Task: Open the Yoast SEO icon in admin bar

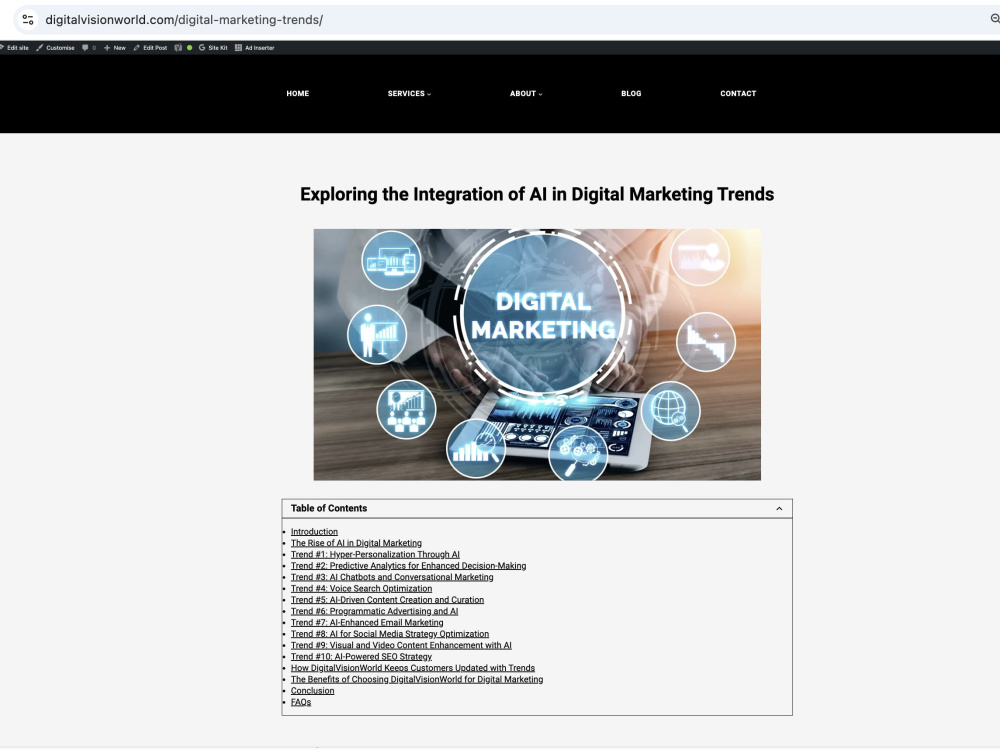Action: click(x=178, y=48)
